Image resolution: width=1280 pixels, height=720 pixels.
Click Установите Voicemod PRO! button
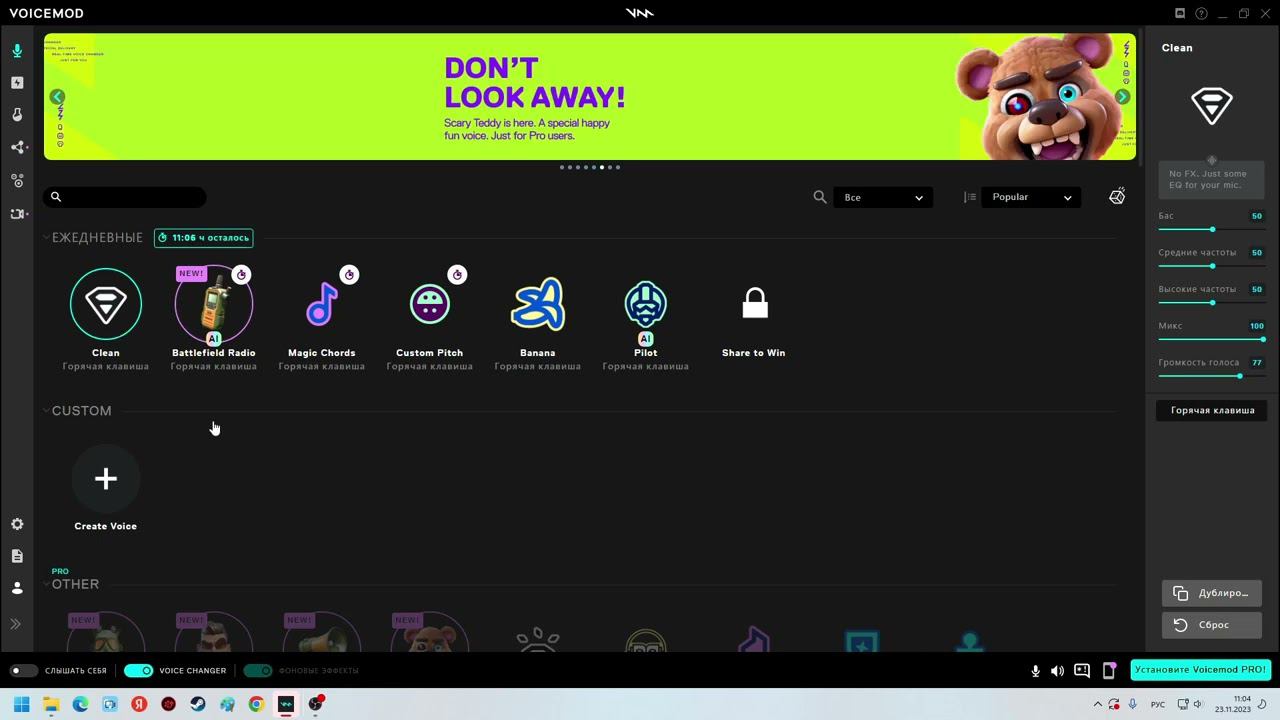coord(1201,670)
